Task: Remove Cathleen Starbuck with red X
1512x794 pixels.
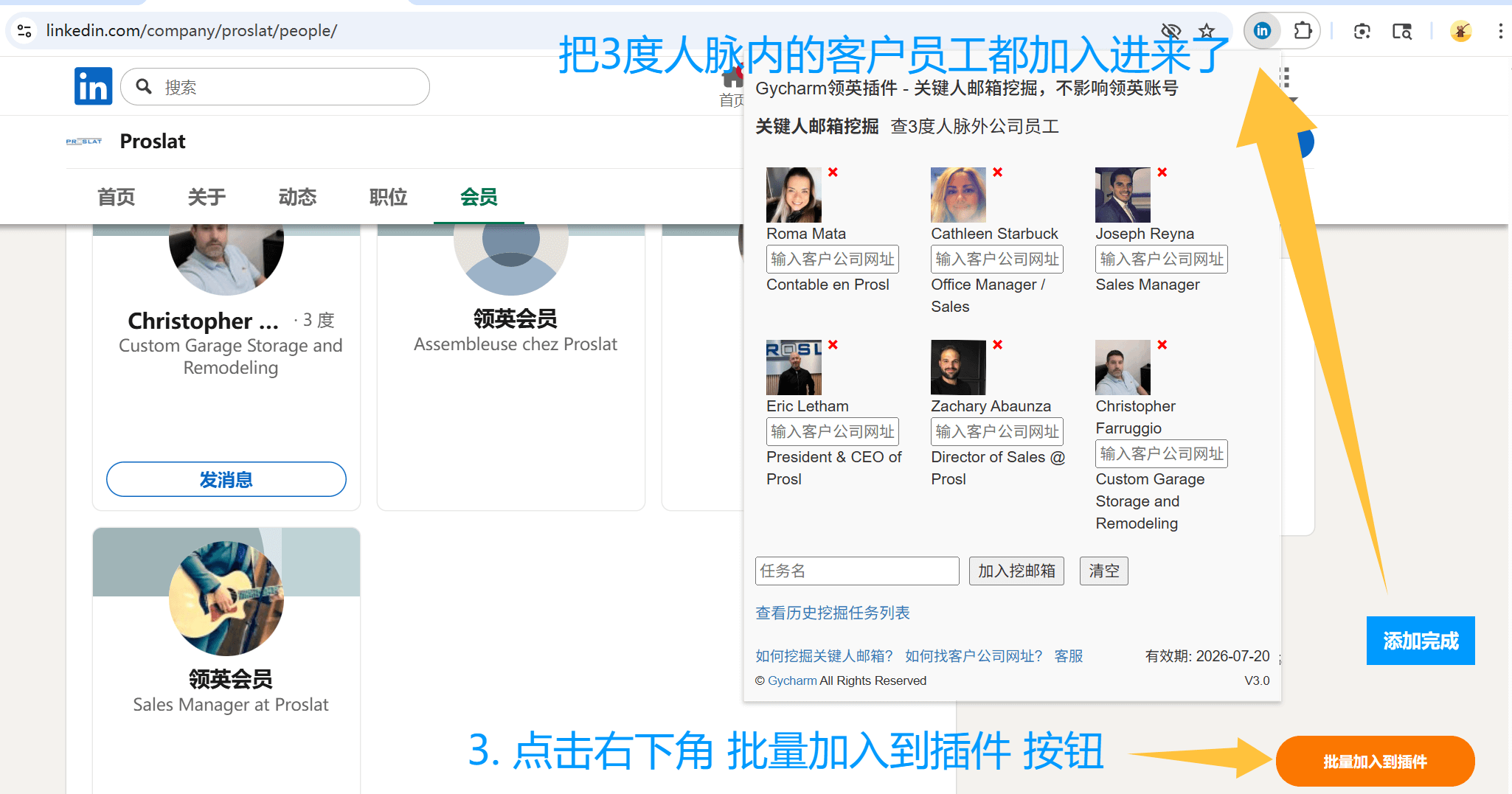Action: 997,172
